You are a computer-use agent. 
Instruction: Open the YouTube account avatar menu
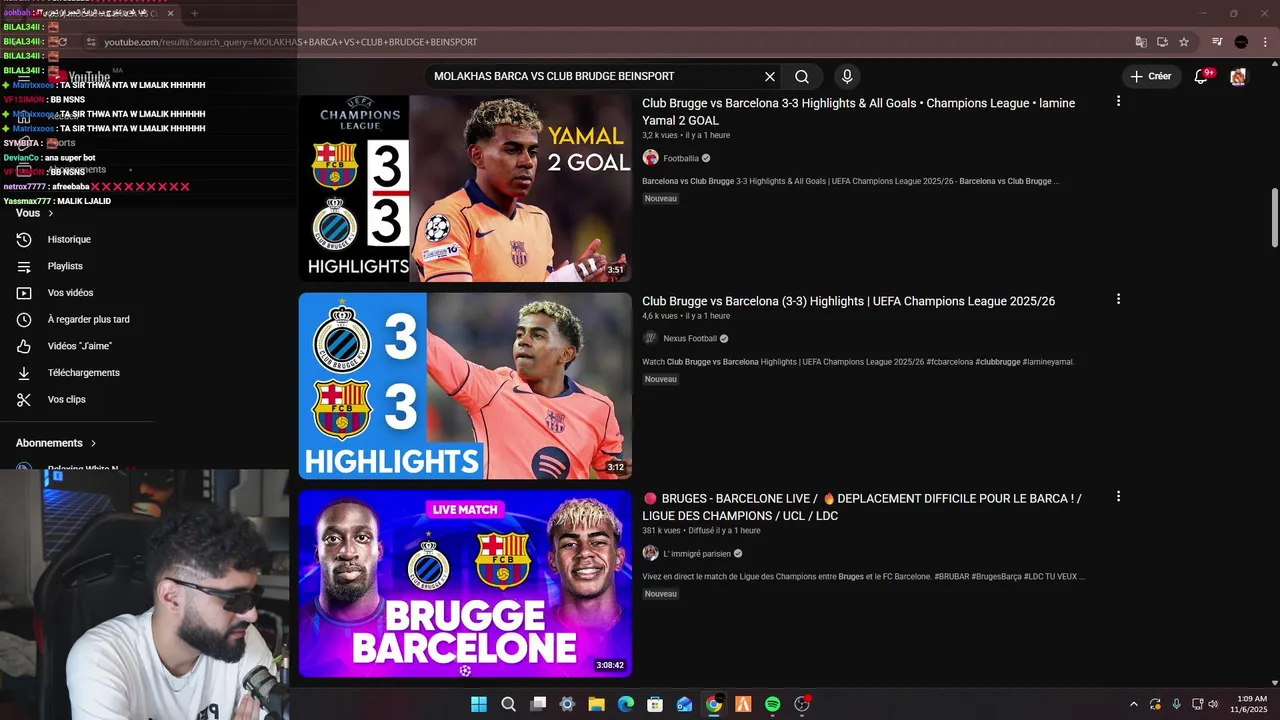1238,77
